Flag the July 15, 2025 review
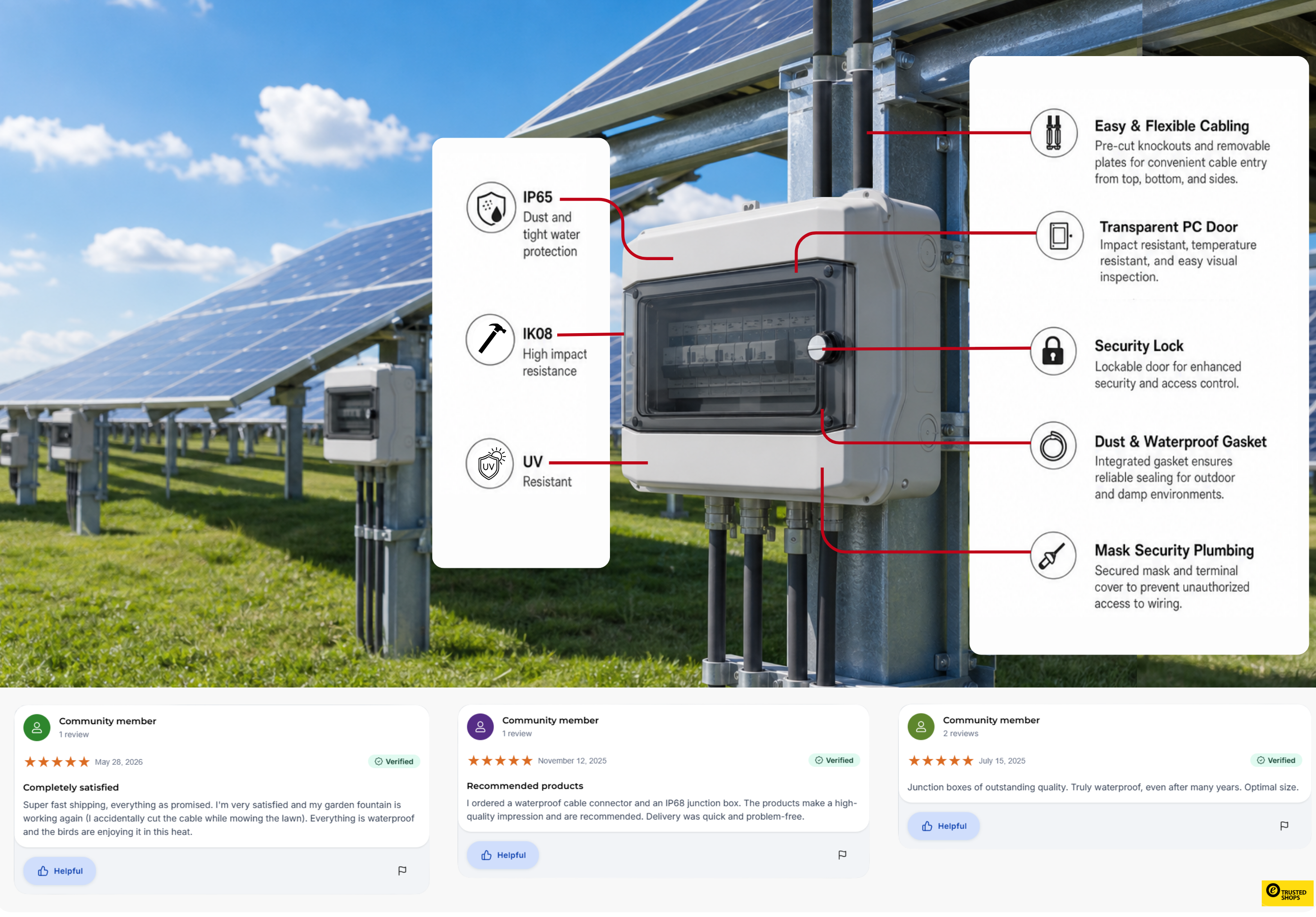Image resolution: width=1316 pixels, height=917 pixels. click(1284, 825)
